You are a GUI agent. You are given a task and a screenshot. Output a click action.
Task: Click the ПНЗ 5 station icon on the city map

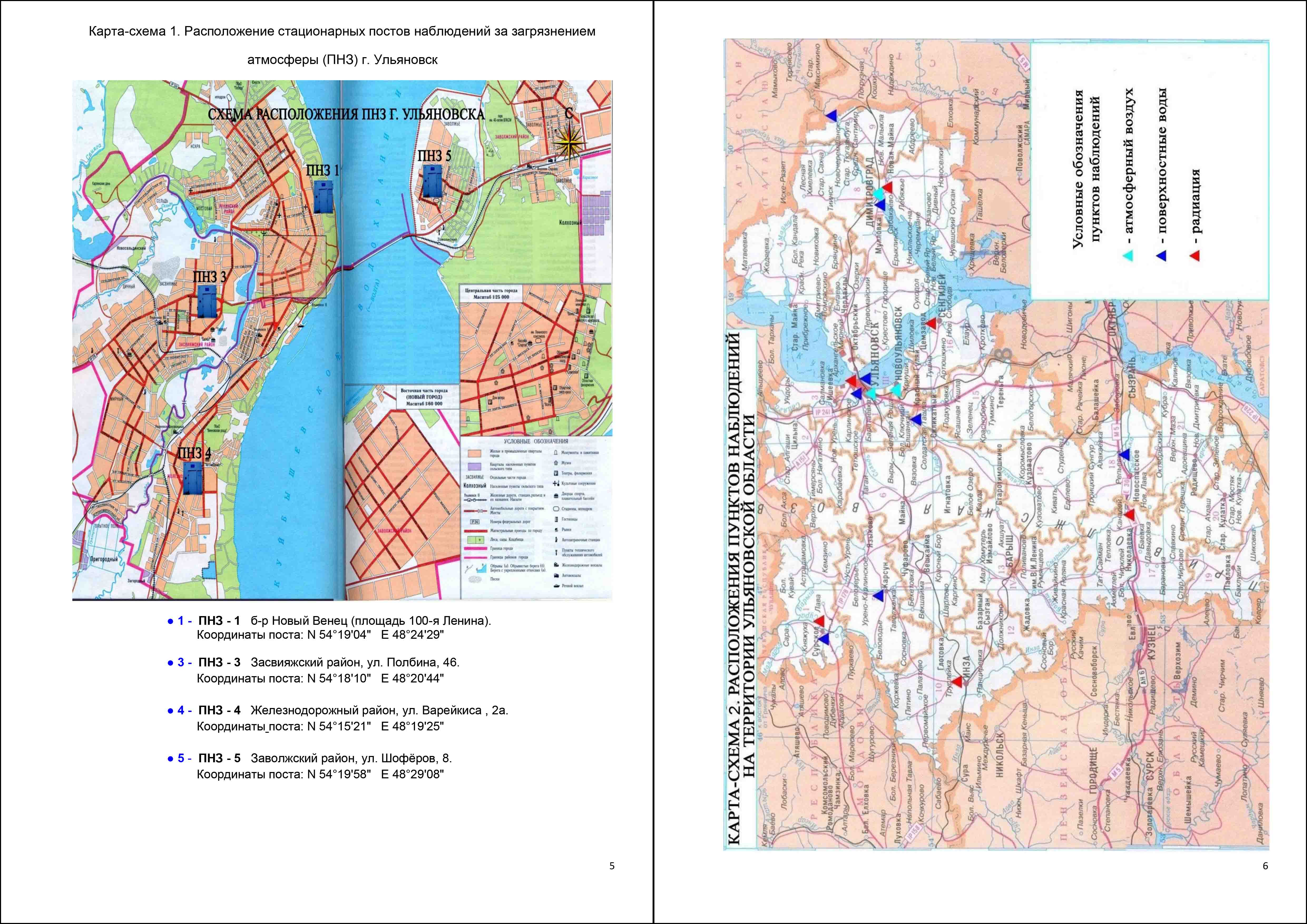pos(432,180)
